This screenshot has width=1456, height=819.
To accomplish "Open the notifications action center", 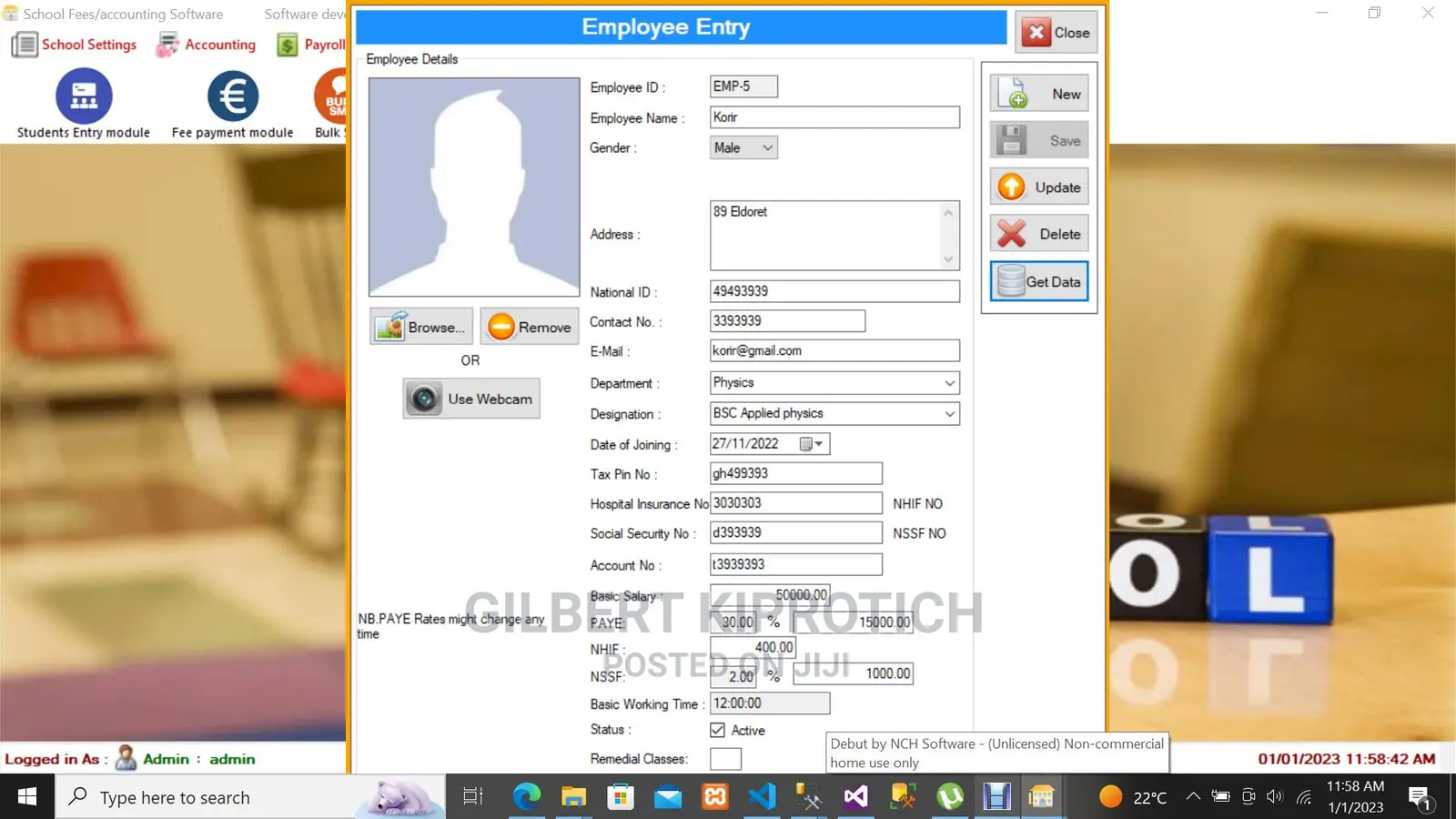I will 1421,798.
